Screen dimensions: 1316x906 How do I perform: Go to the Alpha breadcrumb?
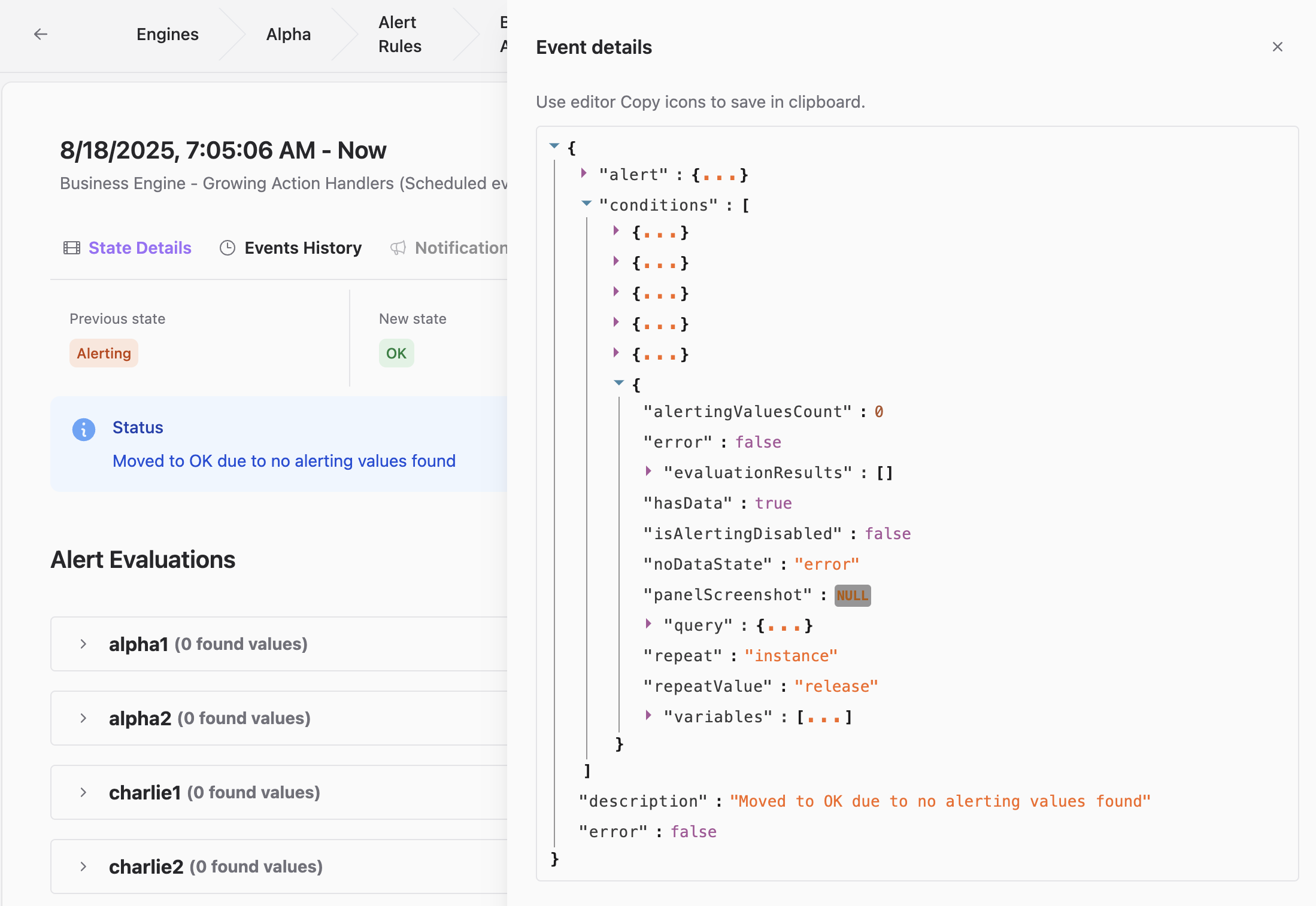pos(288,34)
